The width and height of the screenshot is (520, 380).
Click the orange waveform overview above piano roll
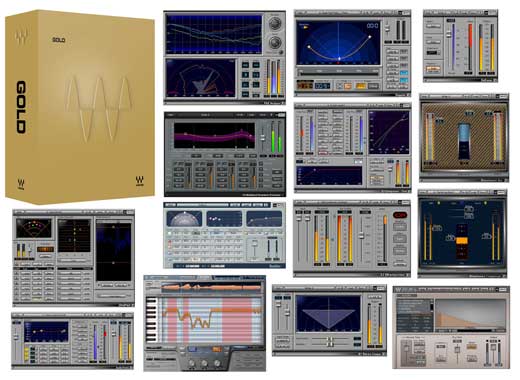211,287
